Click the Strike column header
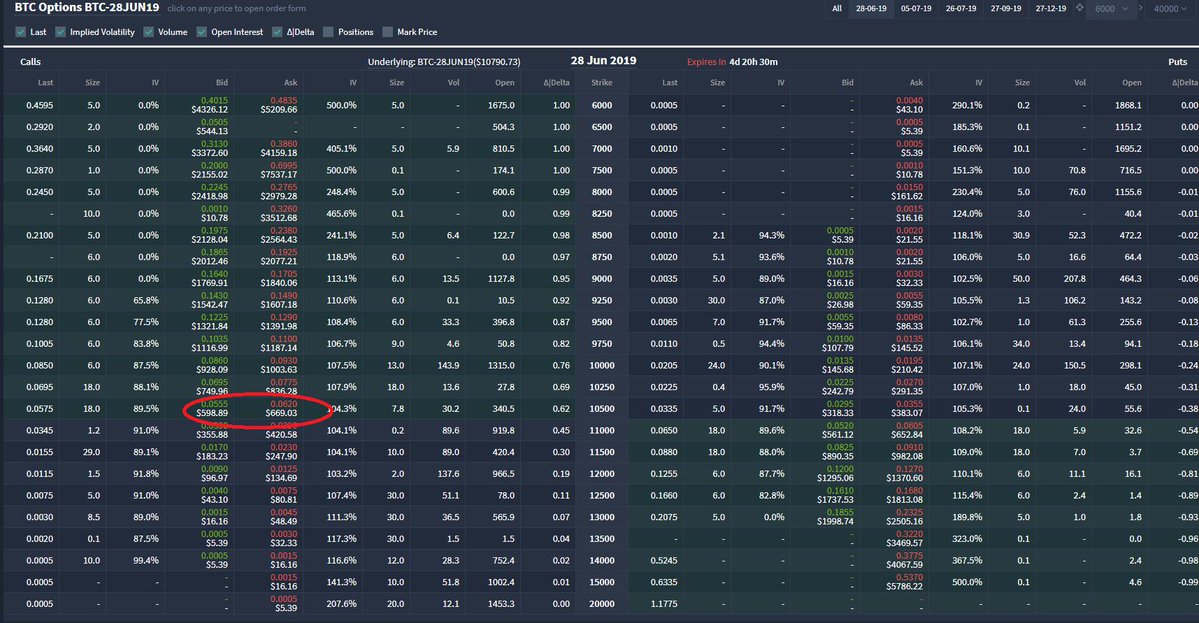Screen dimensions: 1199x623 pyautogui.click(x=602, y=83)
